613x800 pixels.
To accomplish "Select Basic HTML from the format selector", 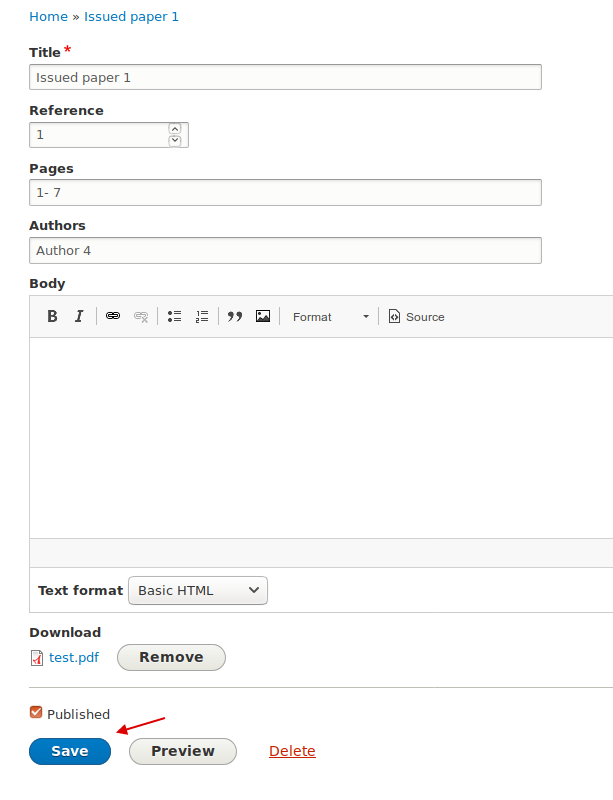I will [x=197, y=590].
